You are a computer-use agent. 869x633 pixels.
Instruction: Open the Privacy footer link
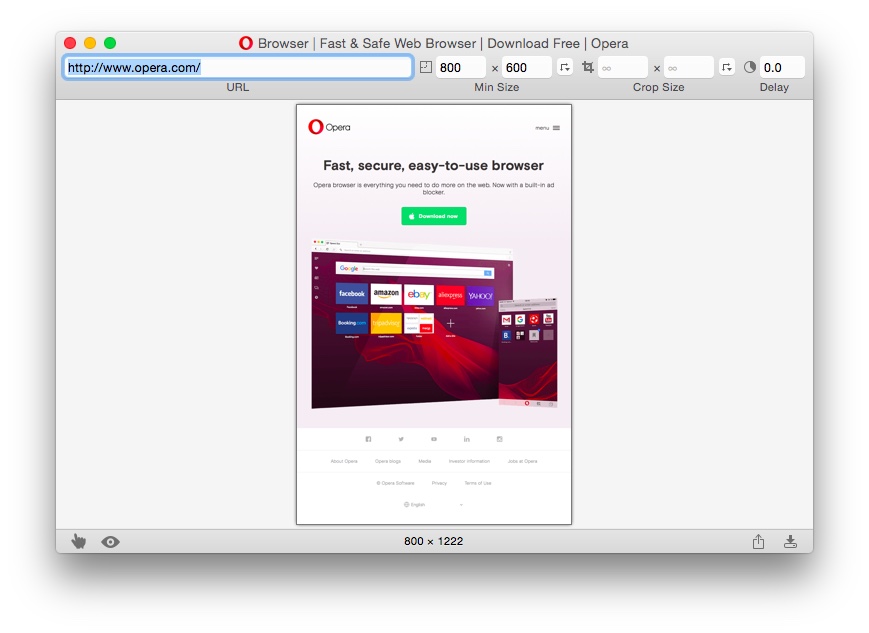[x=439, y=483]
